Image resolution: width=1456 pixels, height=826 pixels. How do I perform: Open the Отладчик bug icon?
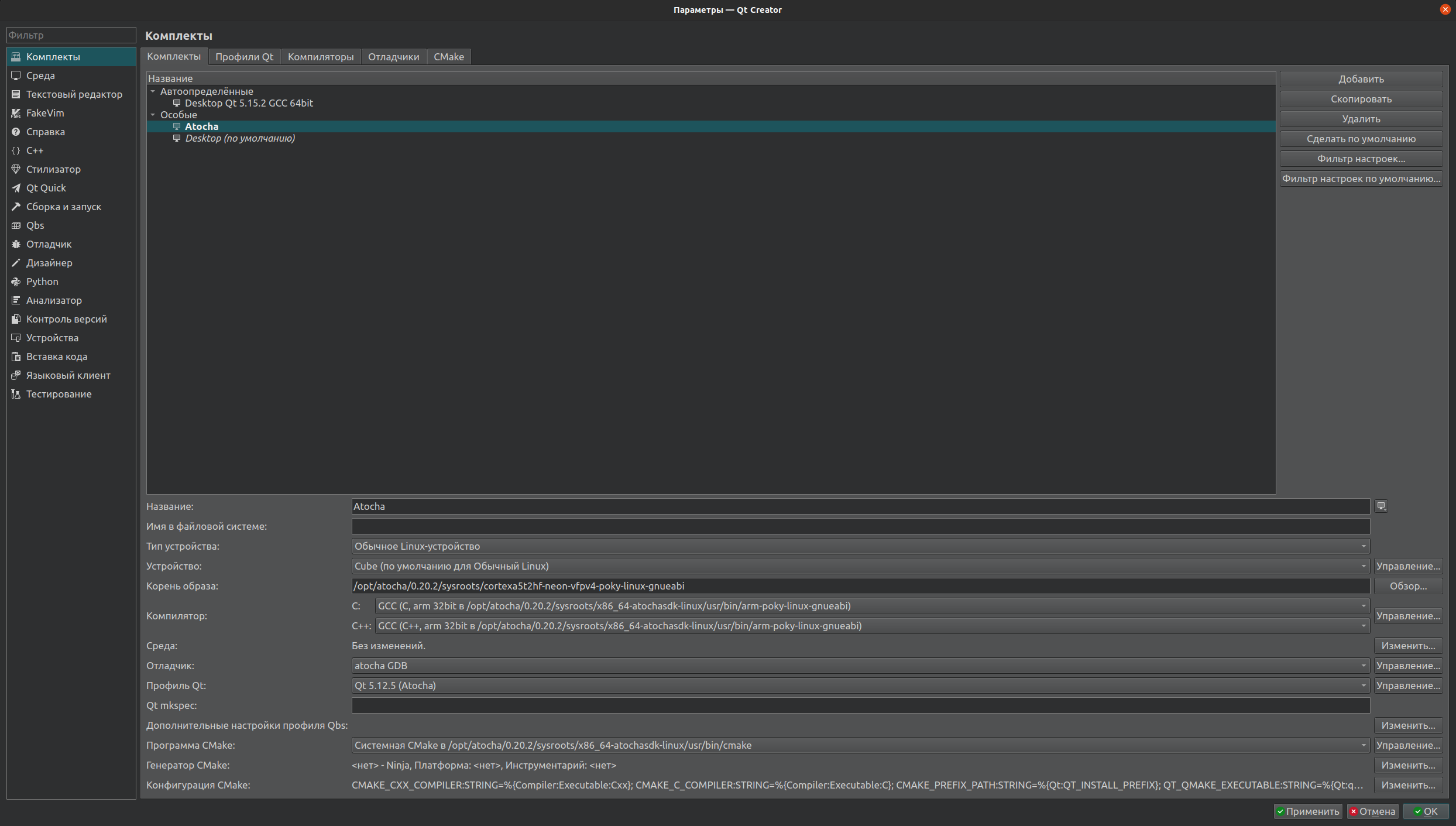(16, 244)
